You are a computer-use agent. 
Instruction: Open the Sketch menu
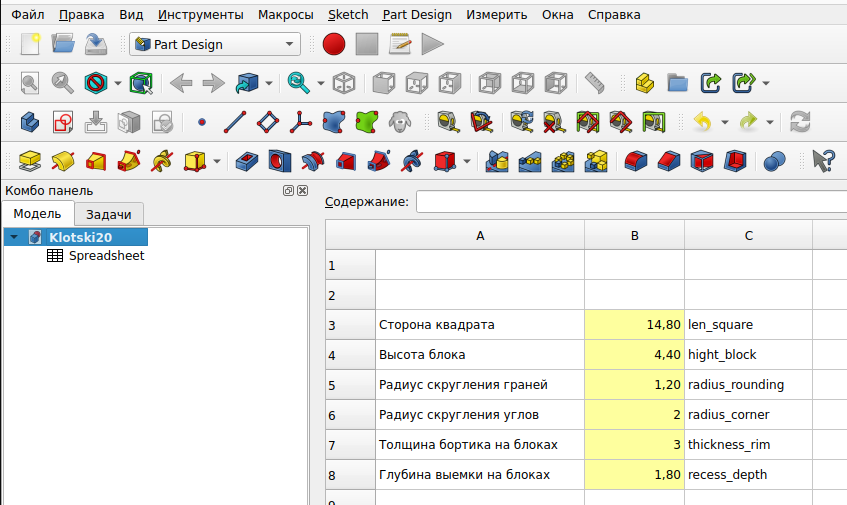coord(347,15)
